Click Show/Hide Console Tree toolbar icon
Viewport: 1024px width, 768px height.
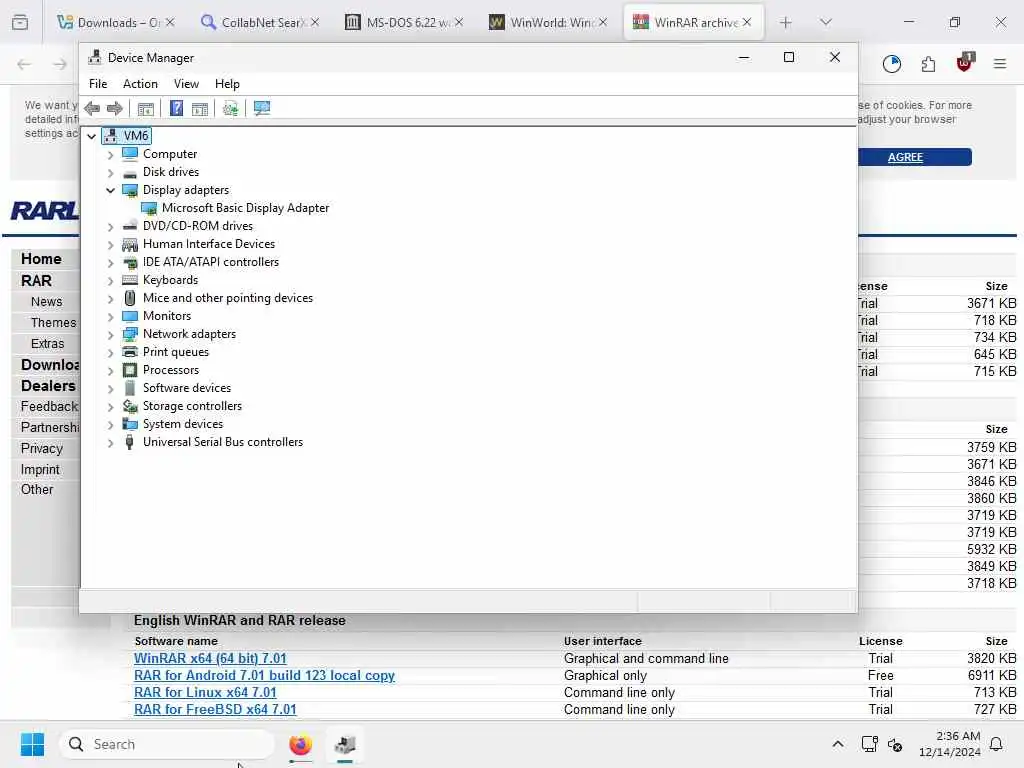coord(146,108)
